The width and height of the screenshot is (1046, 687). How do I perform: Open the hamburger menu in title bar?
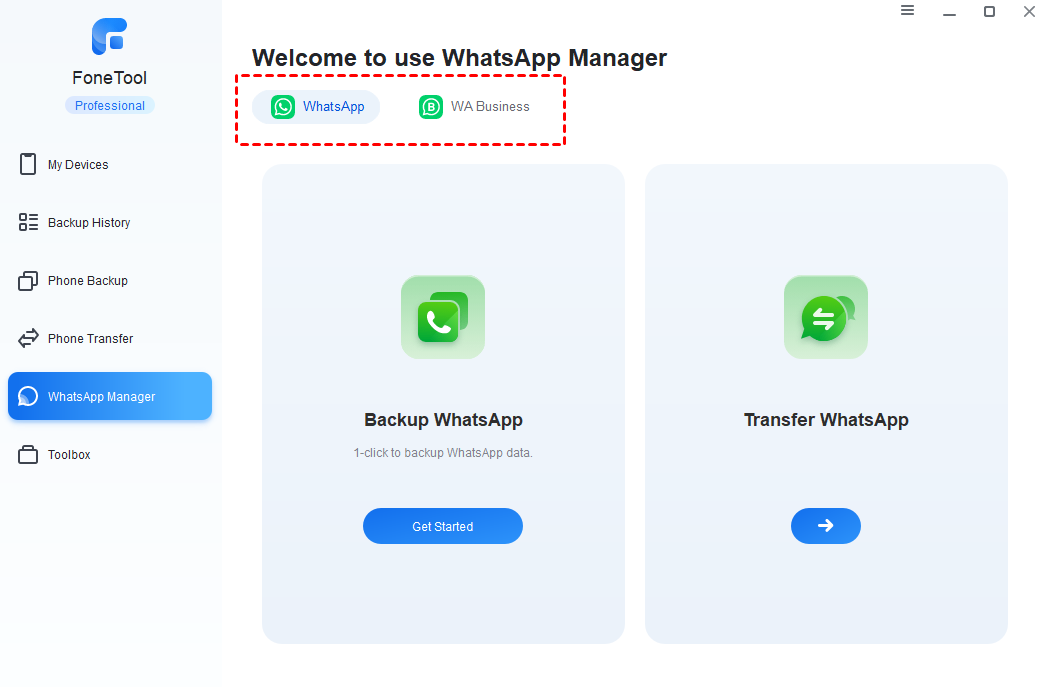click(907, 11)
